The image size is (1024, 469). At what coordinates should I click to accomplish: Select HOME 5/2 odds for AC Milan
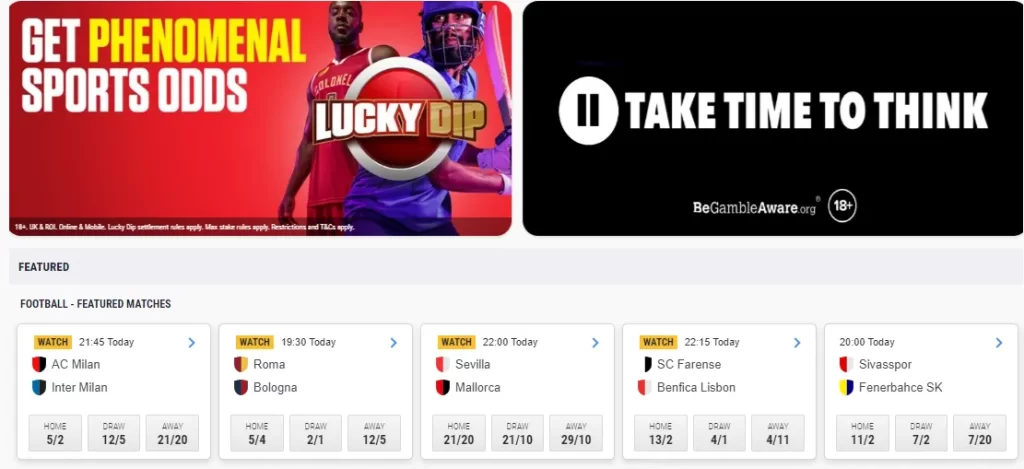point(55,432)
